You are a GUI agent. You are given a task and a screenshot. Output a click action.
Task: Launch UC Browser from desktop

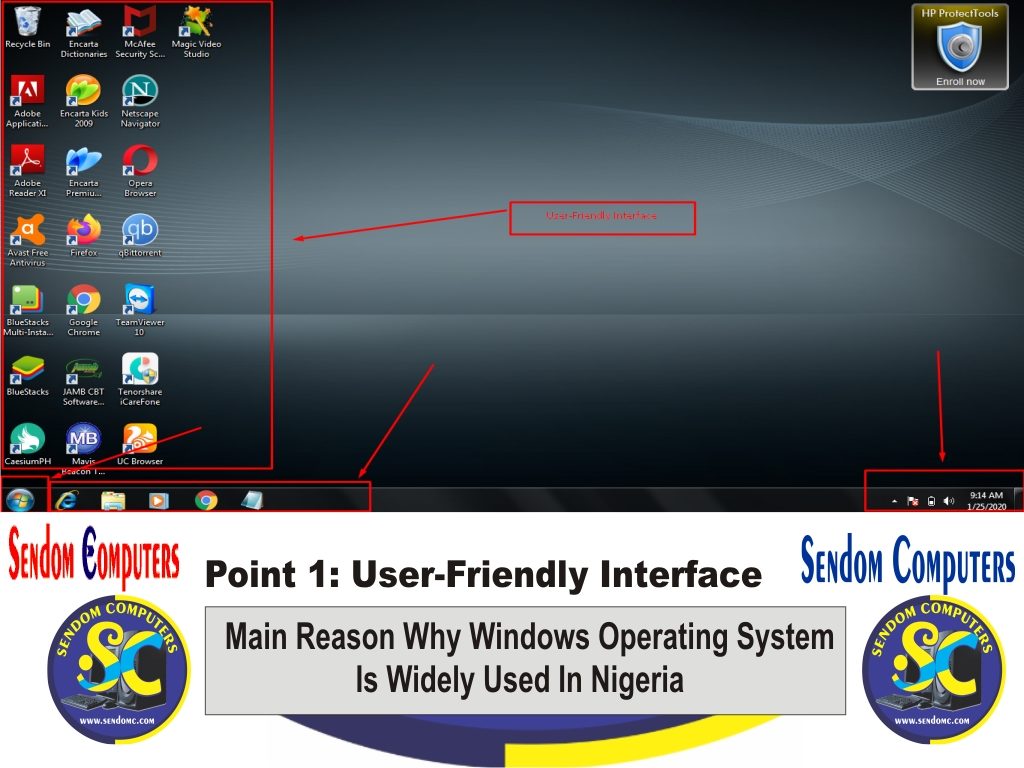tap(140, 445)
